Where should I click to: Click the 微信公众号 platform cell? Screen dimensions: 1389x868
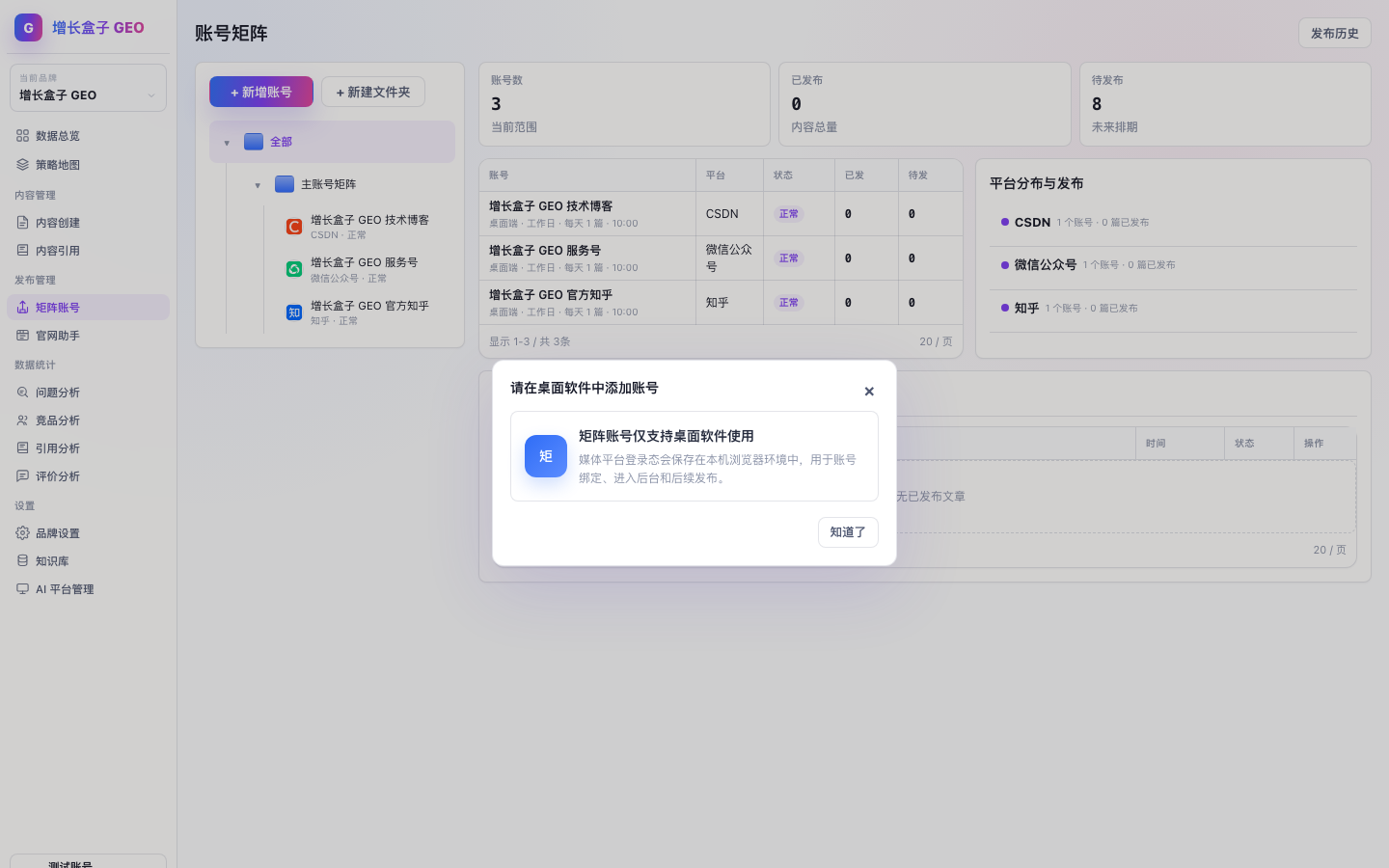point(729,258)
